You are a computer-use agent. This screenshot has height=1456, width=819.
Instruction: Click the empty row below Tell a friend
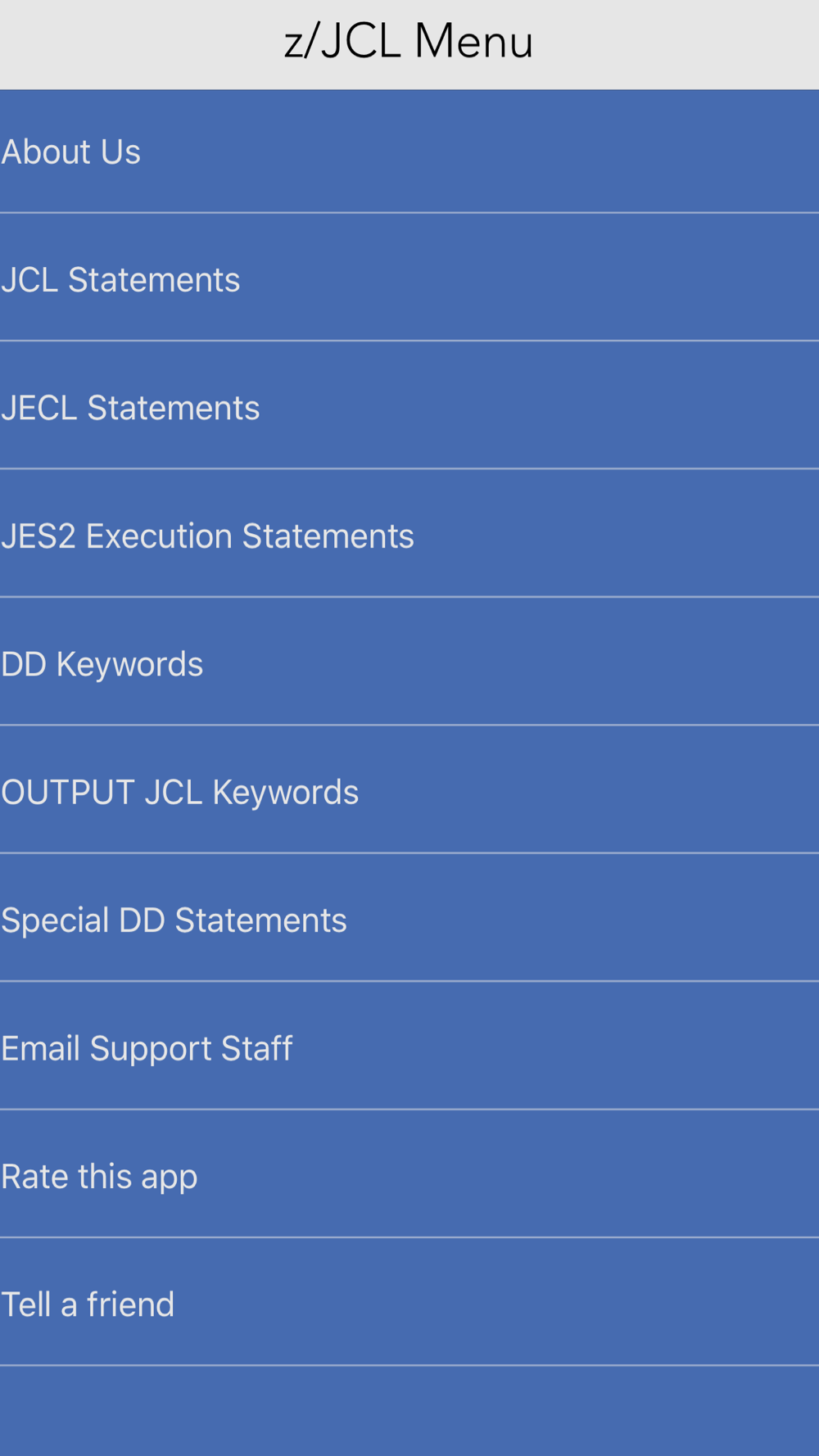pos(409,1411)
